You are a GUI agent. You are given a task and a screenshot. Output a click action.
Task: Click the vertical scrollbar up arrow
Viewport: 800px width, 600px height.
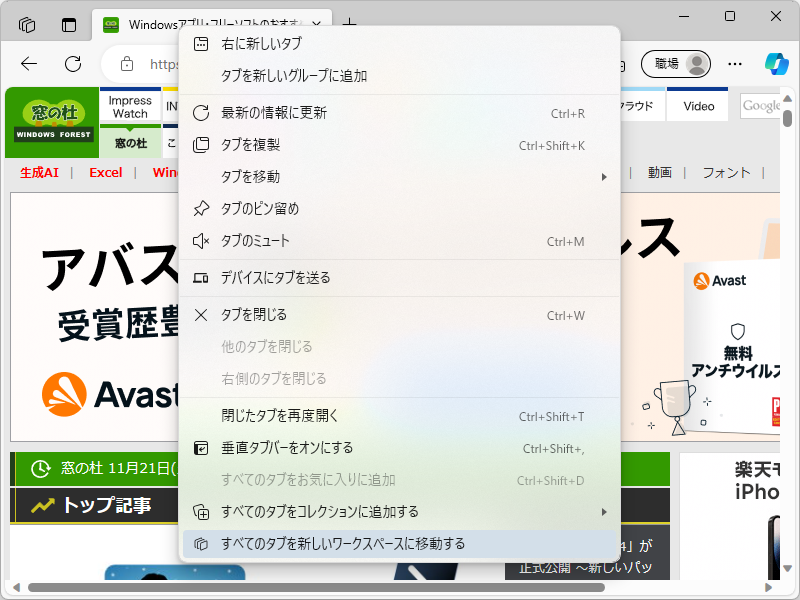[788, 97]
